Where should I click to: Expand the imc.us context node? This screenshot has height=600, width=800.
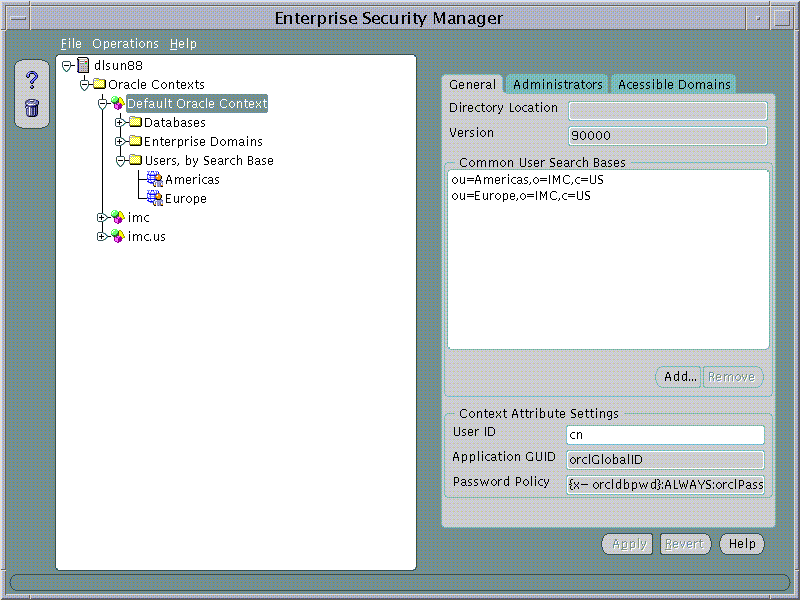(x=102, y=236)
